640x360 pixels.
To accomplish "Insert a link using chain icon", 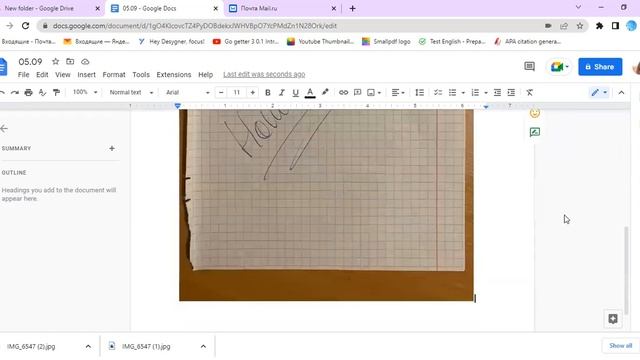I will tap(343, 93).
